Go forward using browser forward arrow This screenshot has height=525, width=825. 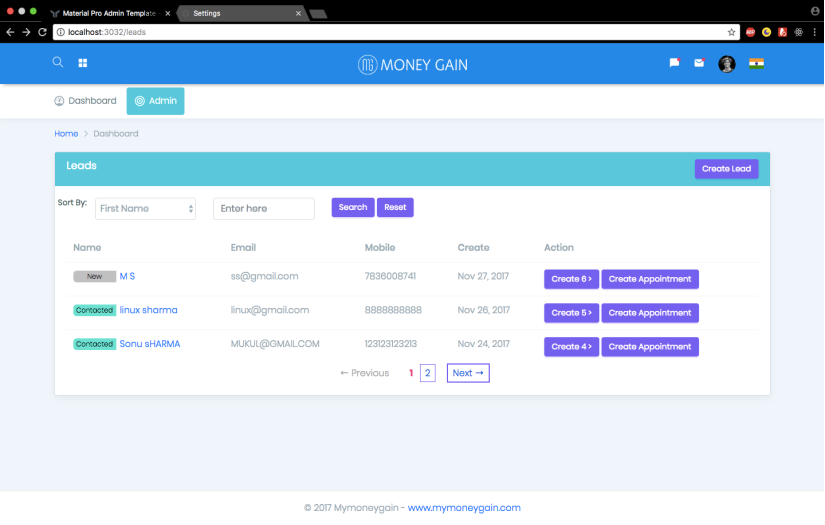(26, 32)
